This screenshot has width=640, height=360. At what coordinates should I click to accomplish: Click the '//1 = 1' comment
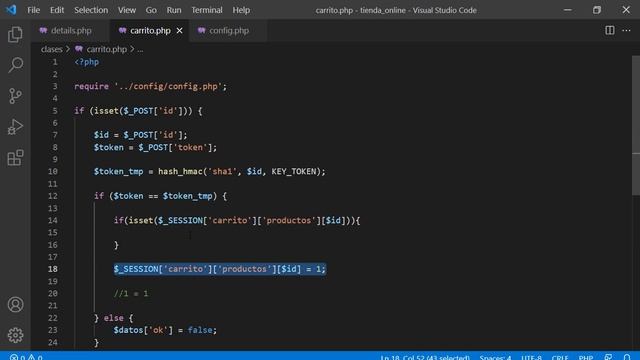[x=131, y=293]
